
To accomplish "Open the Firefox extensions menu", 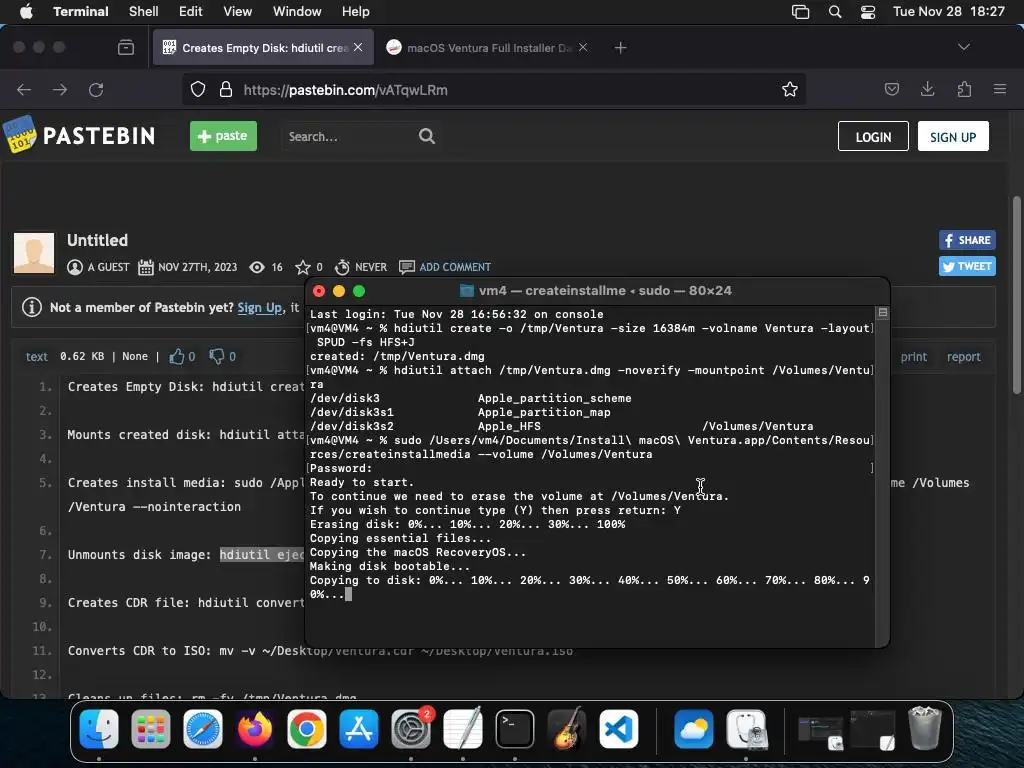I will click(x=964, y=89).
